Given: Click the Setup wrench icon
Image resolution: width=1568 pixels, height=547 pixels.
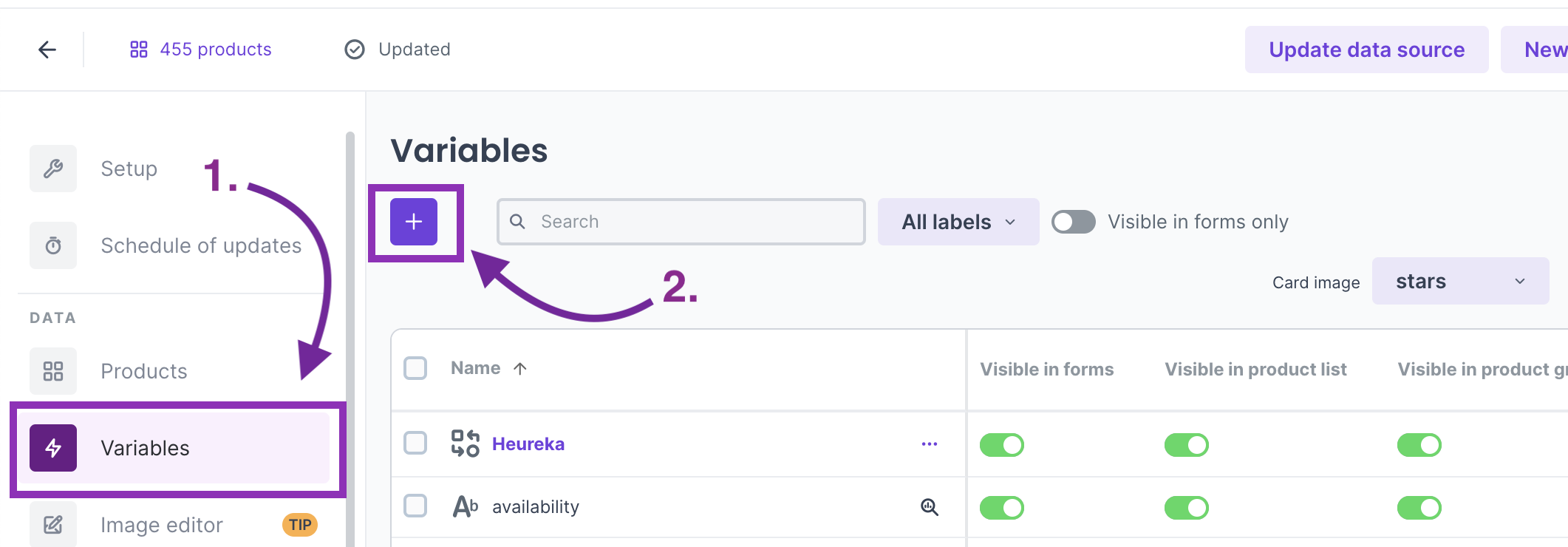Looking at the screenshot, I should point(53,169).
